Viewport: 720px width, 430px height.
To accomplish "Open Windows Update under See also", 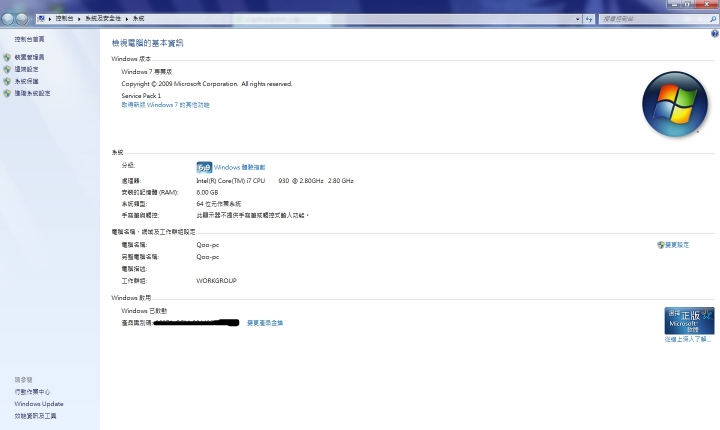I will [x=39, y=404].
